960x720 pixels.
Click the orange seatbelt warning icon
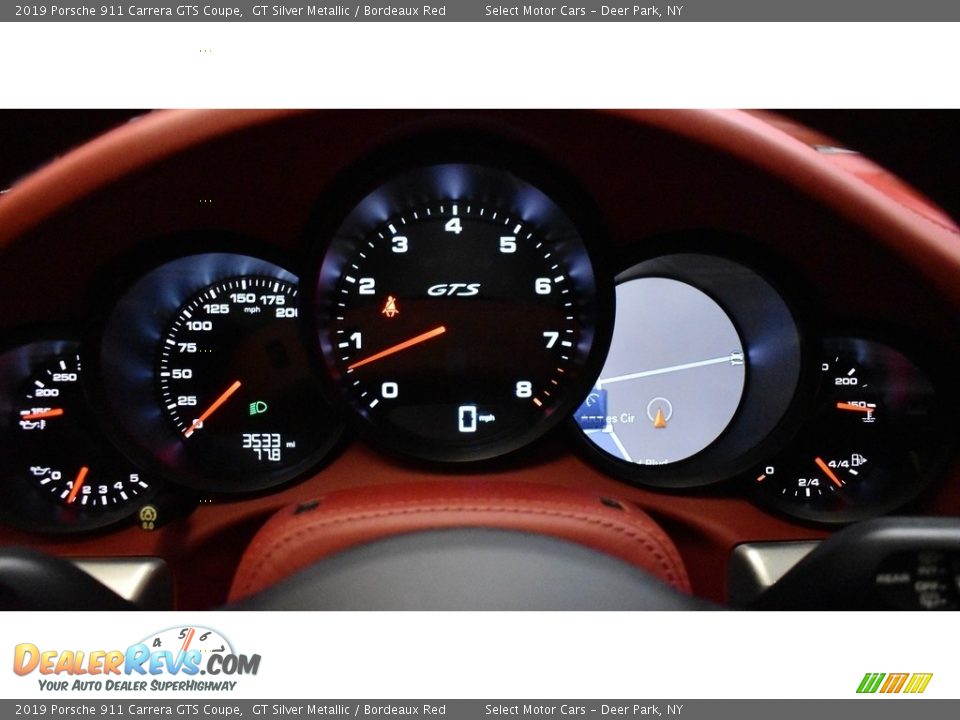(390, 306)
